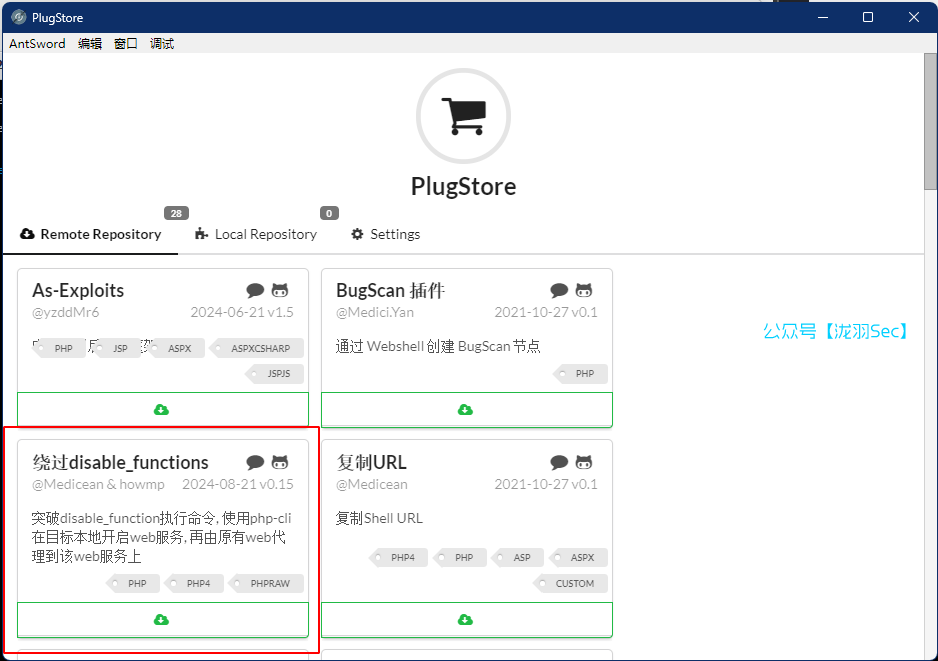Download the 复制URL plugin
The image size is (938, 661).
coord(466,620)
